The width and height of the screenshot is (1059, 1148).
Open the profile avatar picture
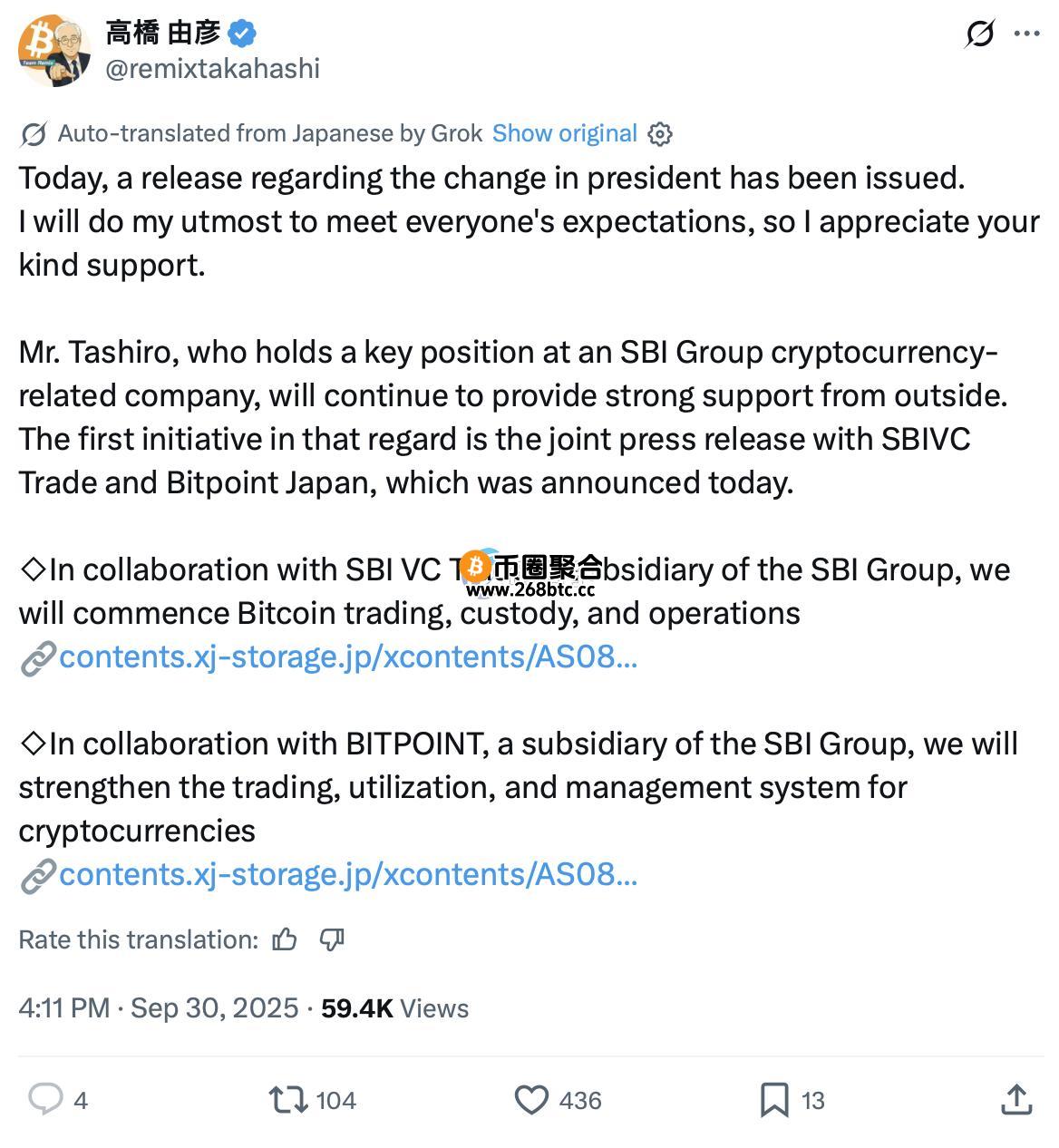coord(54,51)
